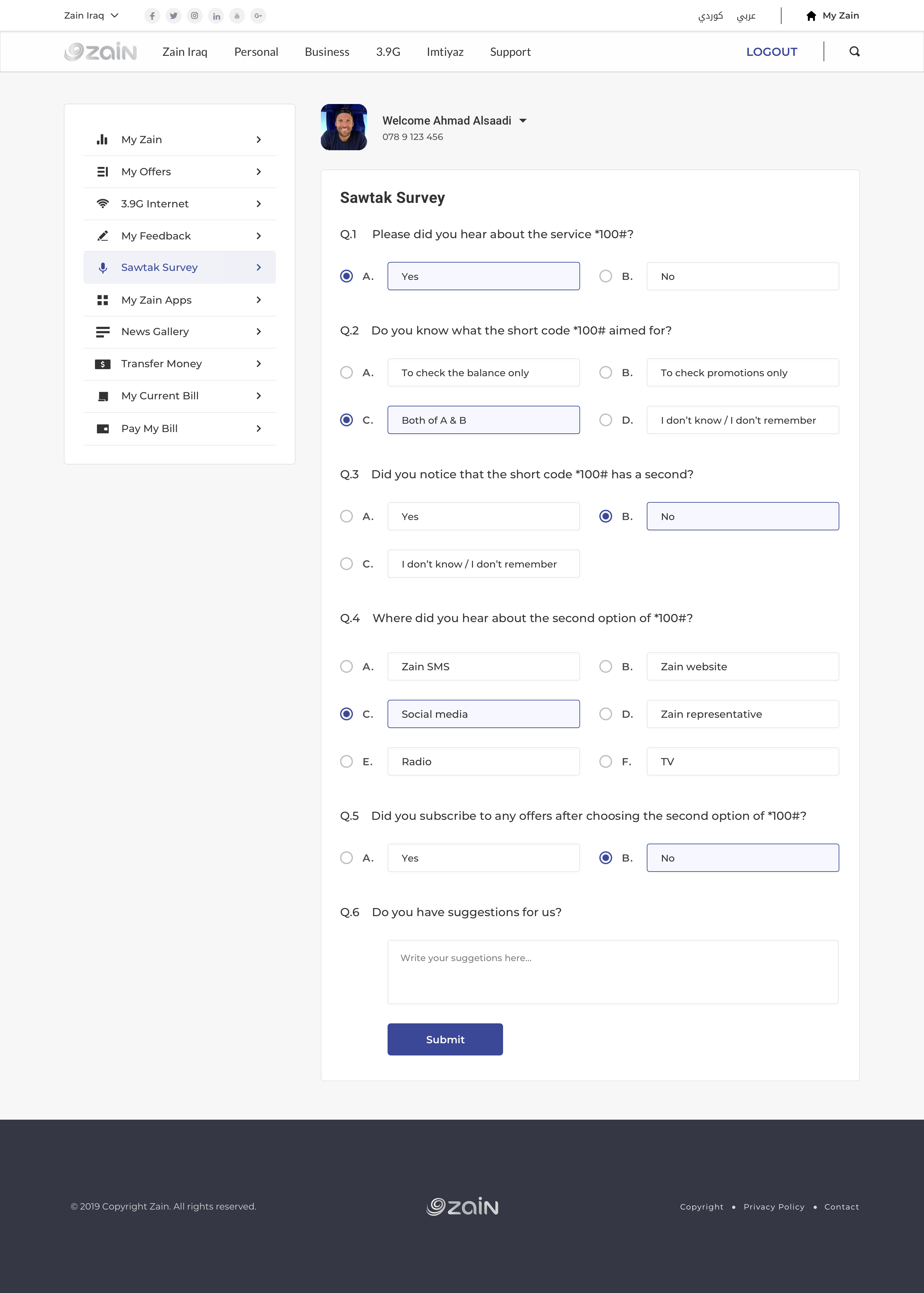Open the 3.9G navigation menu
The height and width of the screenshot is (1293, 924).
tap(388, 52)
